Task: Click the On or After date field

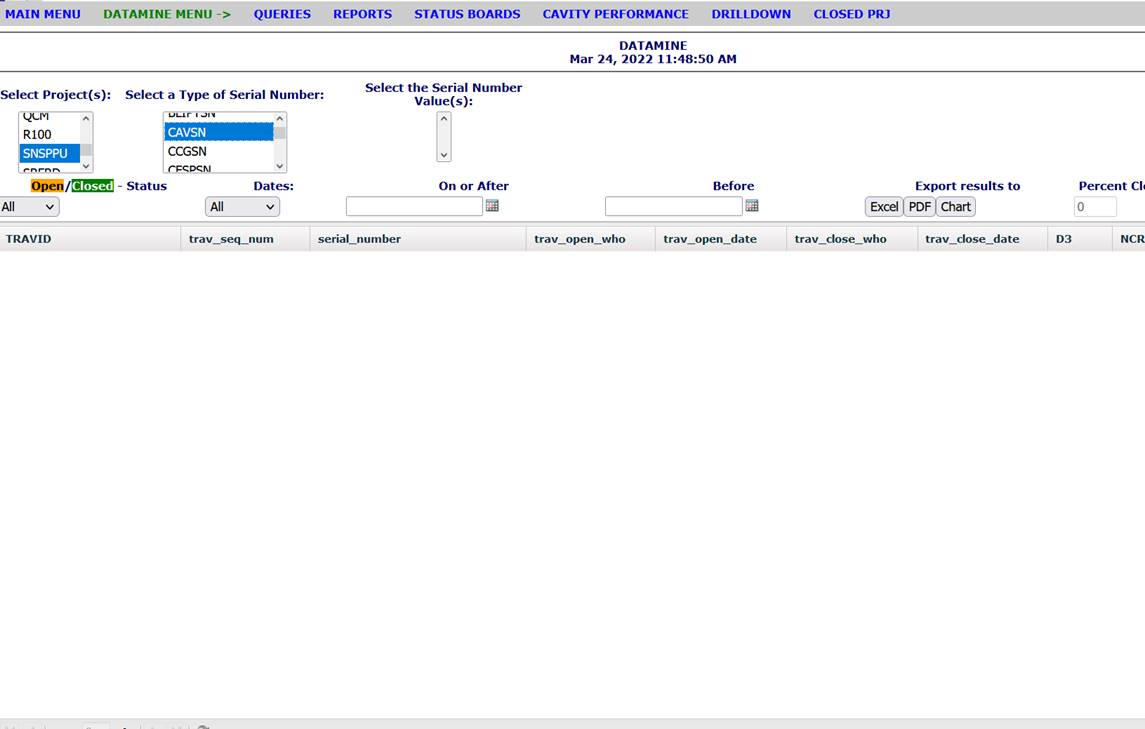Action: click(x=414, y=207)
